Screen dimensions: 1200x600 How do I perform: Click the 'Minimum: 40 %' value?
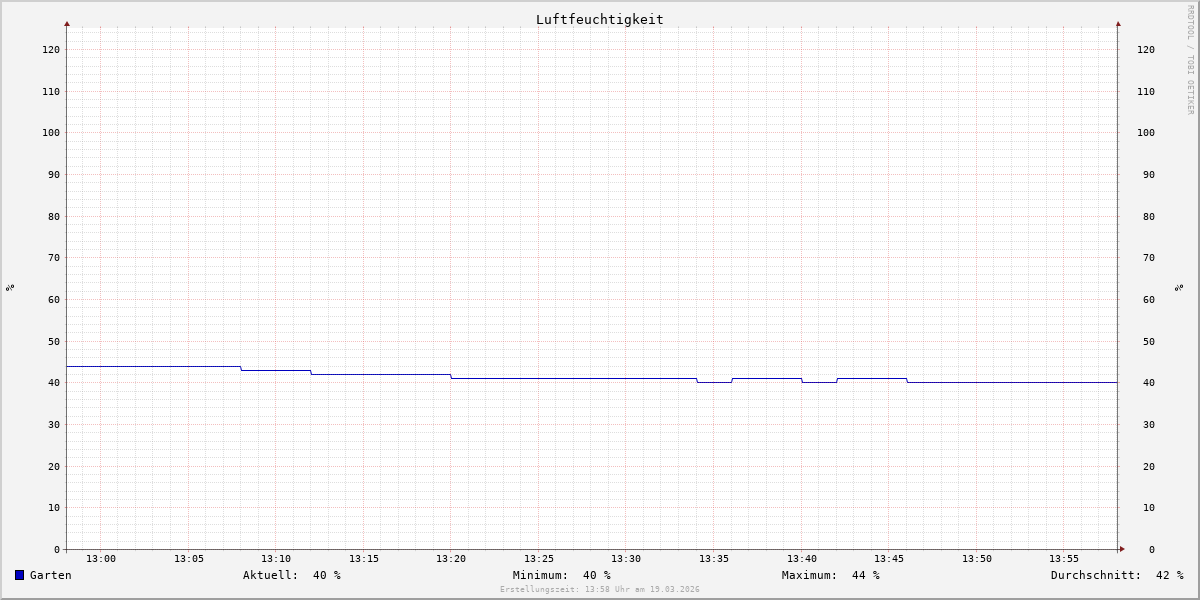(562, 575)
